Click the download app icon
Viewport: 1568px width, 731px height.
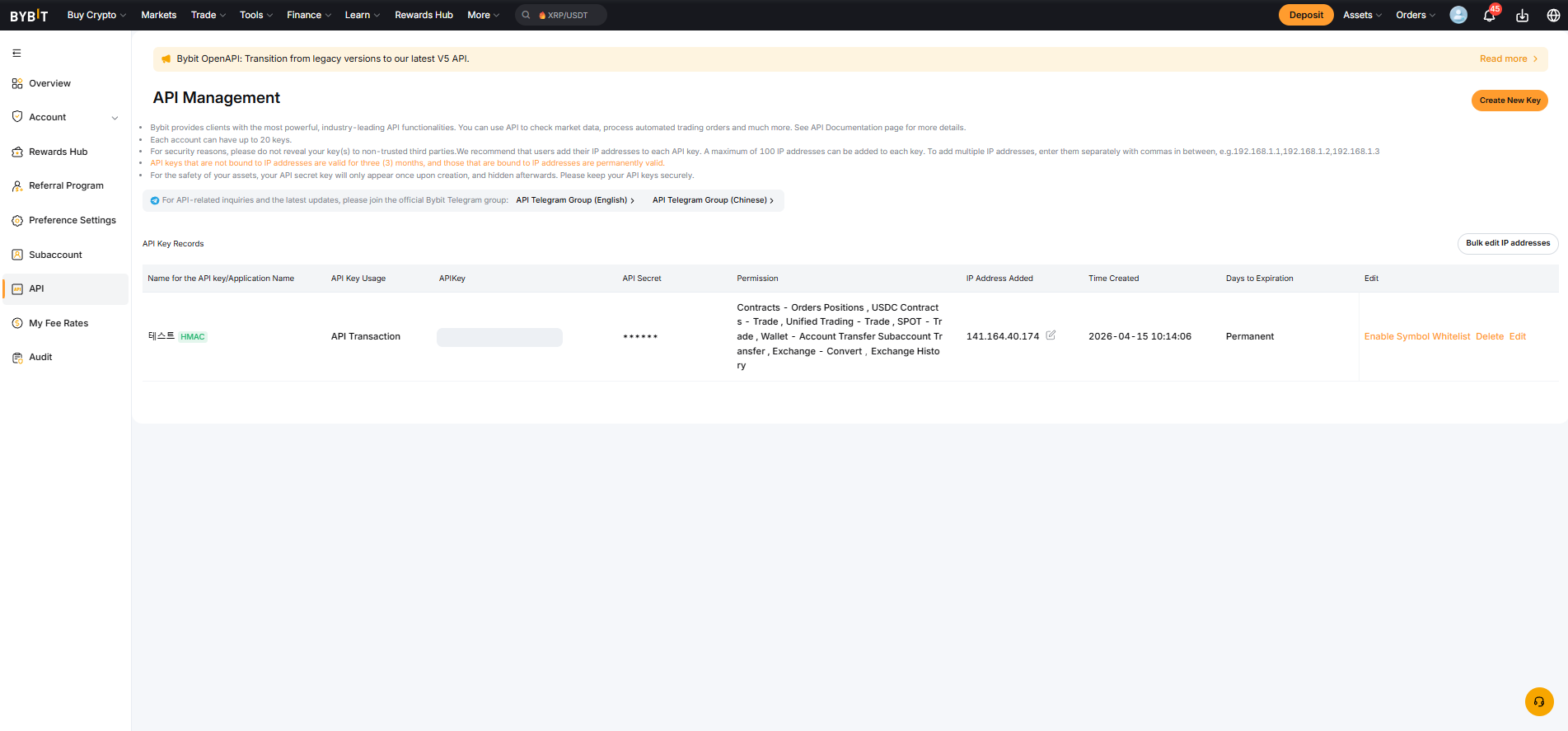pos(1522,15)
